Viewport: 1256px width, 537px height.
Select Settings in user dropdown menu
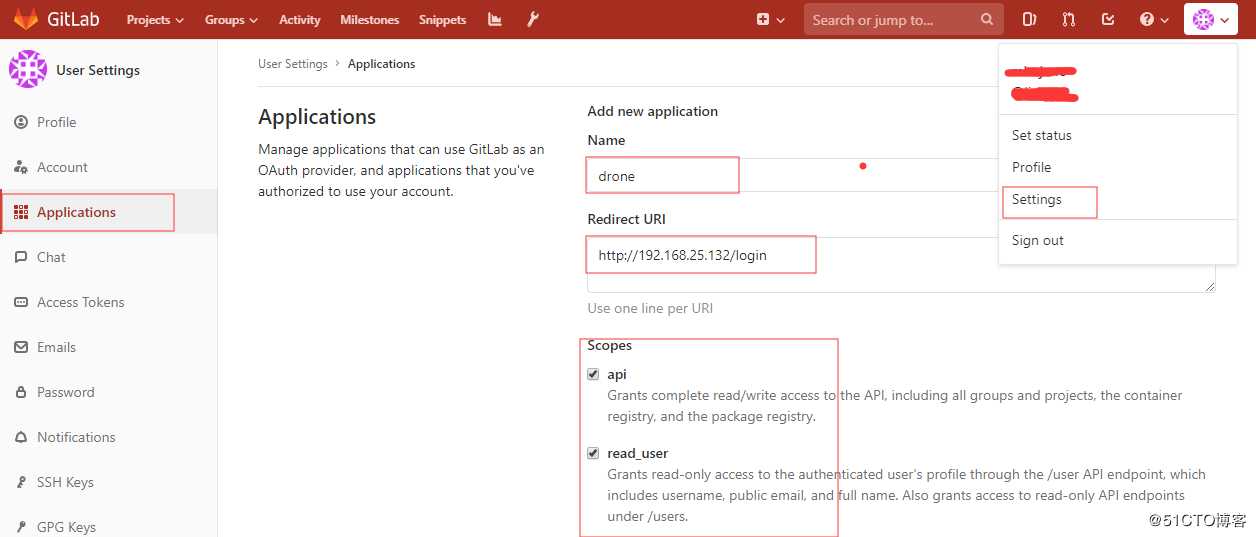click(x=1036, y=199)
